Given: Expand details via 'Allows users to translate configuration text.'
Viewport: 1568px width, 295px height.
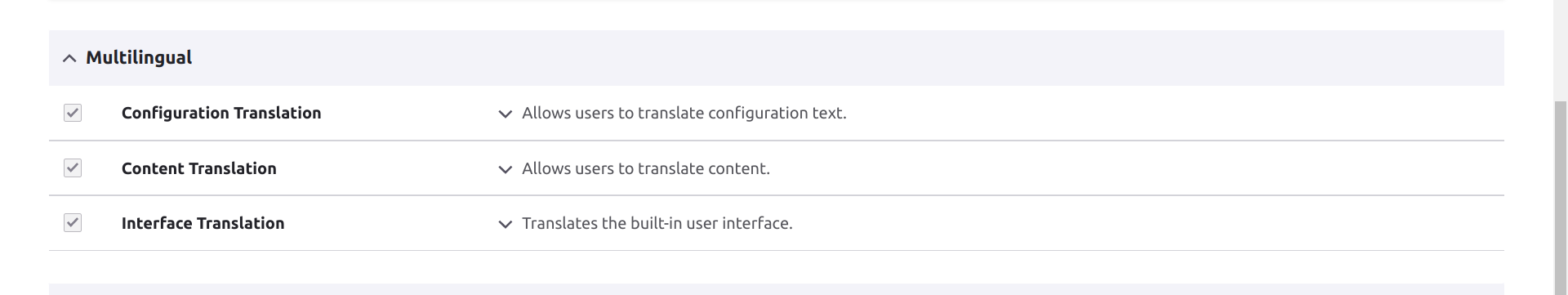Looking at the screenshot, I should click(x=684, y=113).
